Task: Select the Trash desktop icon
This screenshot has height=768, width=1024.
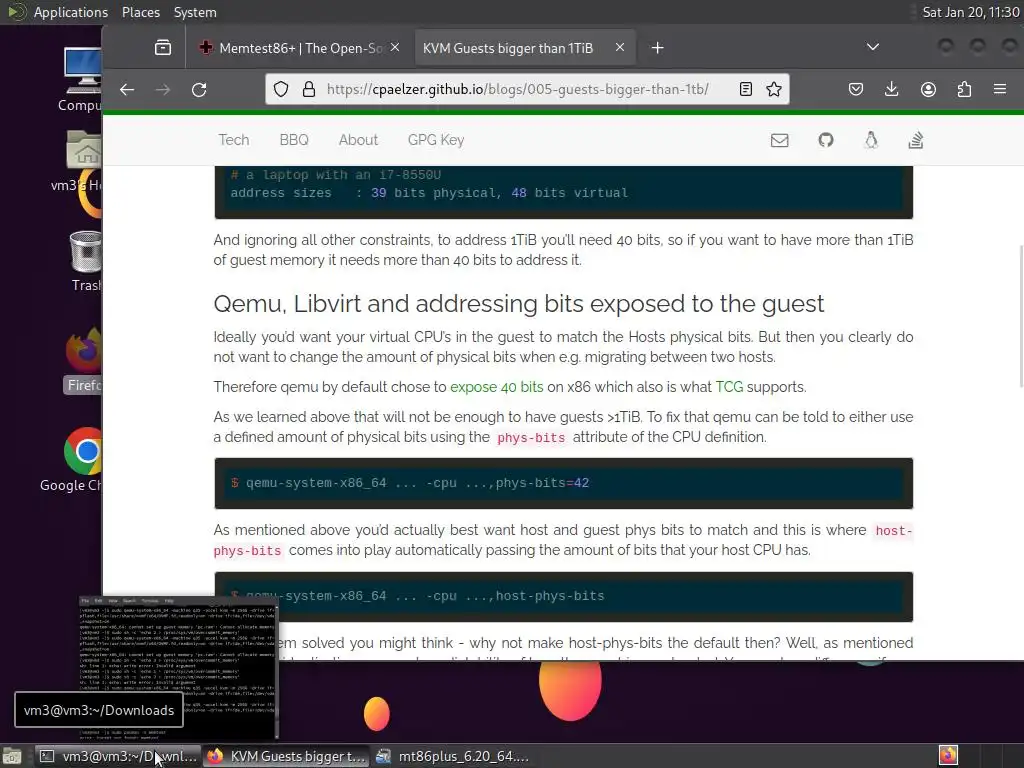Action: click(86, 261)
